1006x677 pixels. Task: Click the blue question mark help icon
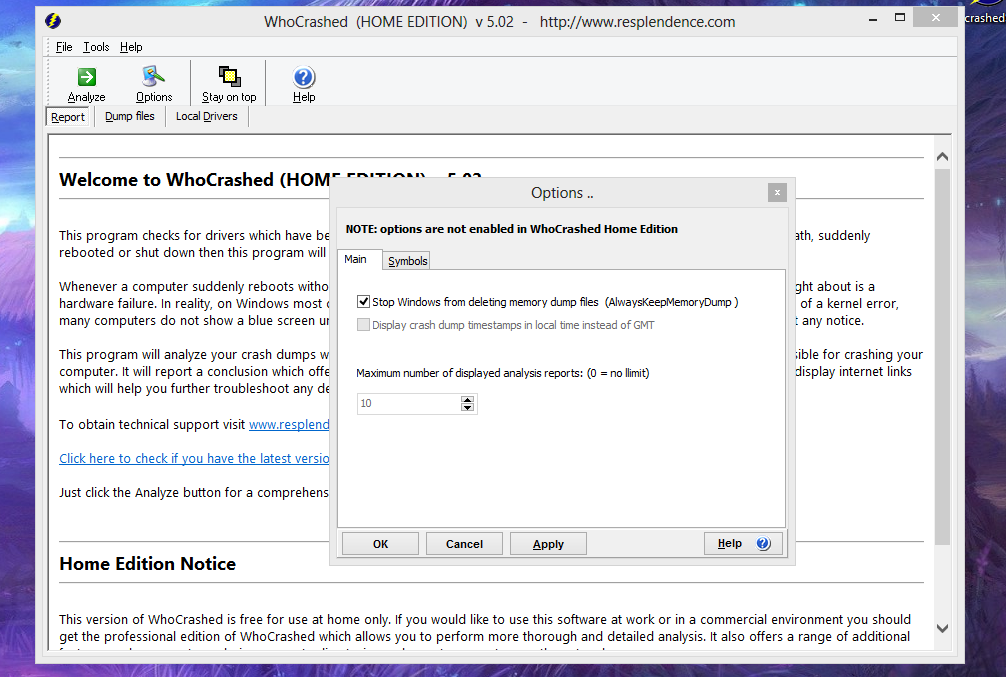[x=763, y=544]
